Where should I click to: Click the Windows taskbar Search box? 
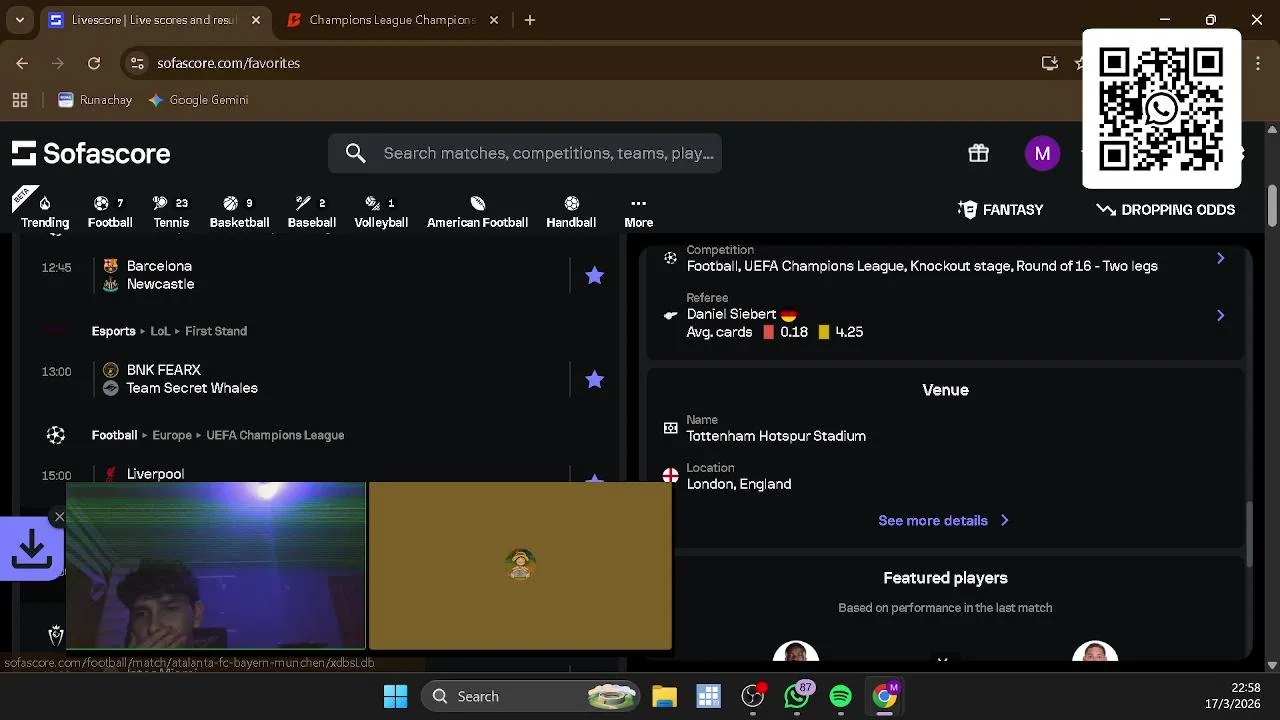[x=532, y=696]
